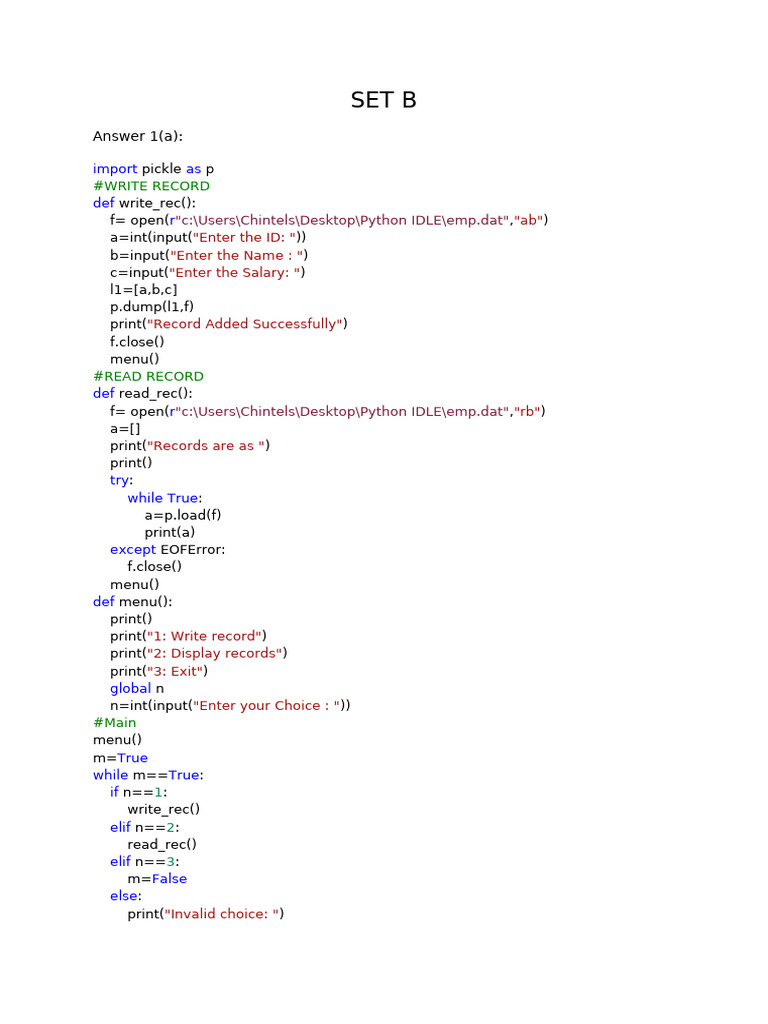Click the import pickle as p line
The image size is (768, 1024).
click(x=153, y=168)
